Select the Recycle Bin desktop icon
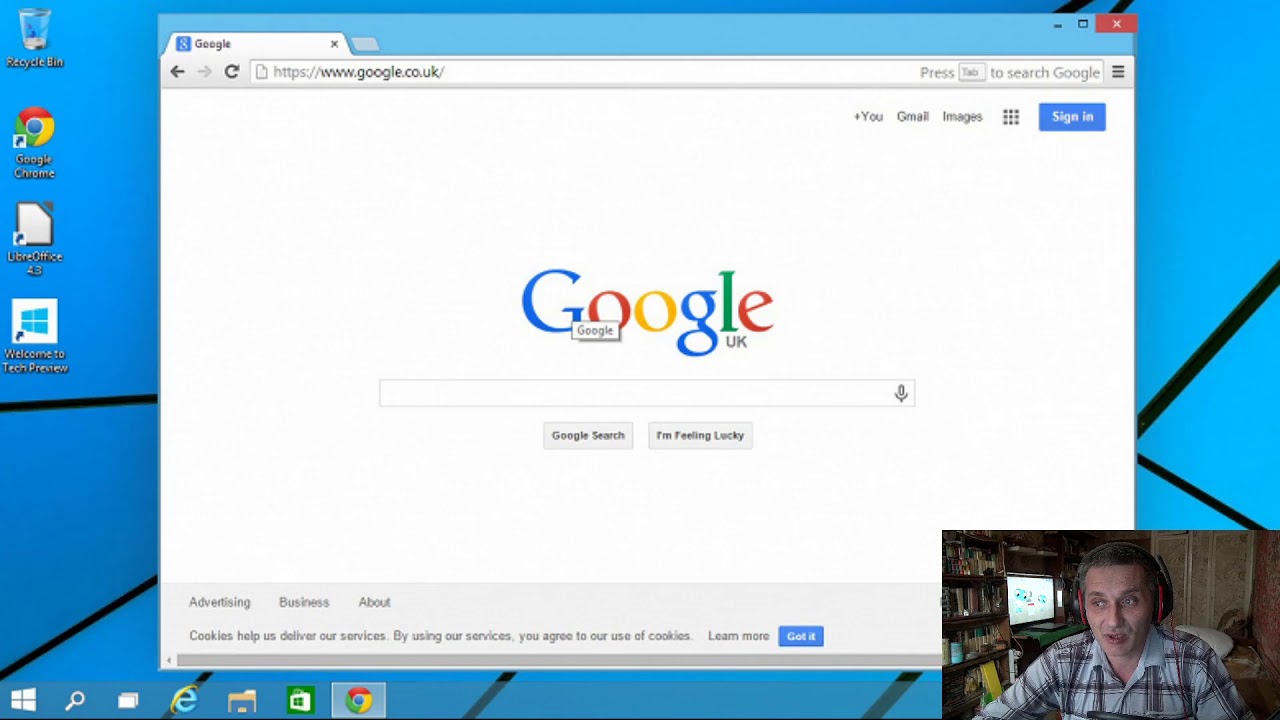 pyautogui.click(x=34, y=38)
